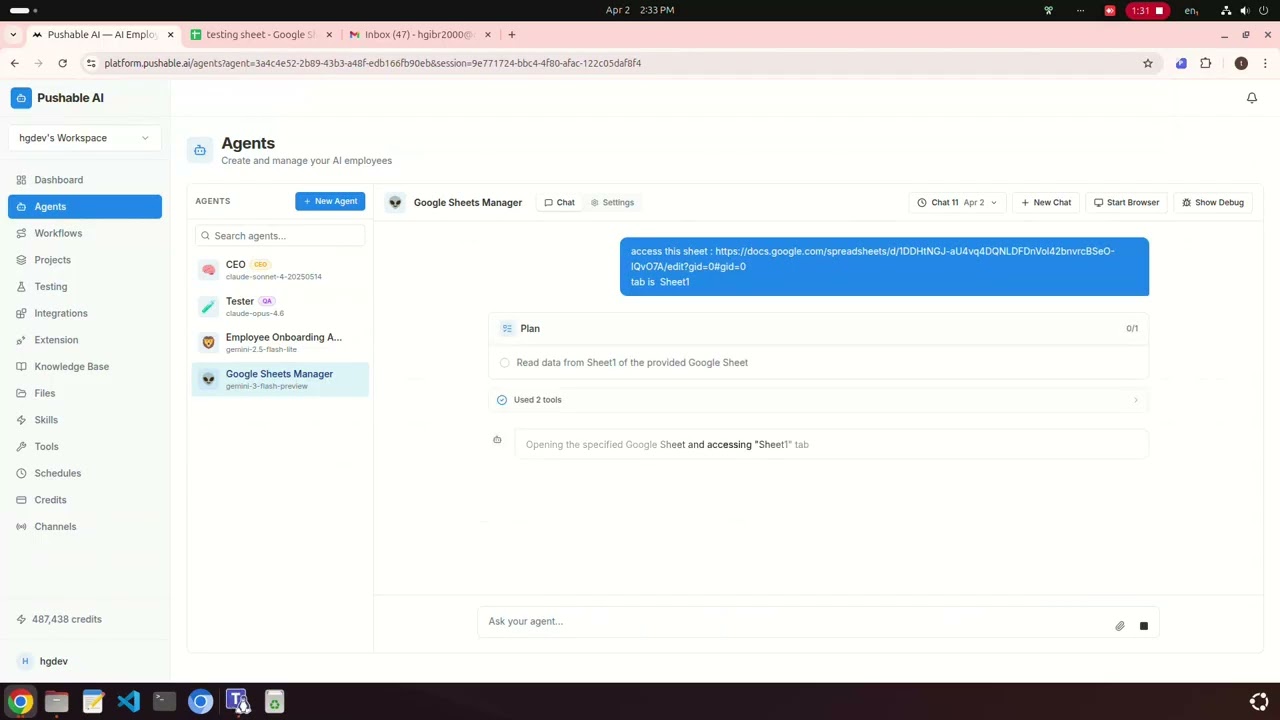Image resolution: width=1280 pixels, height=720 pixels.
Task: Select the Tester agent
Action: pyautogui.click(x=280, y=306)
